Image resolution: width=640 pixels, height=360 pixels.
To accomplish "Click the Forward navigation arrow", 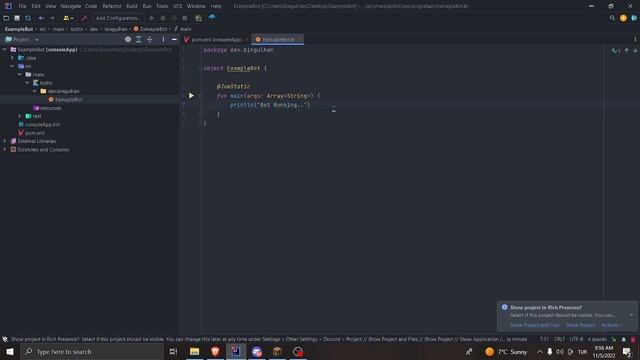I will (x=52, y=18).
